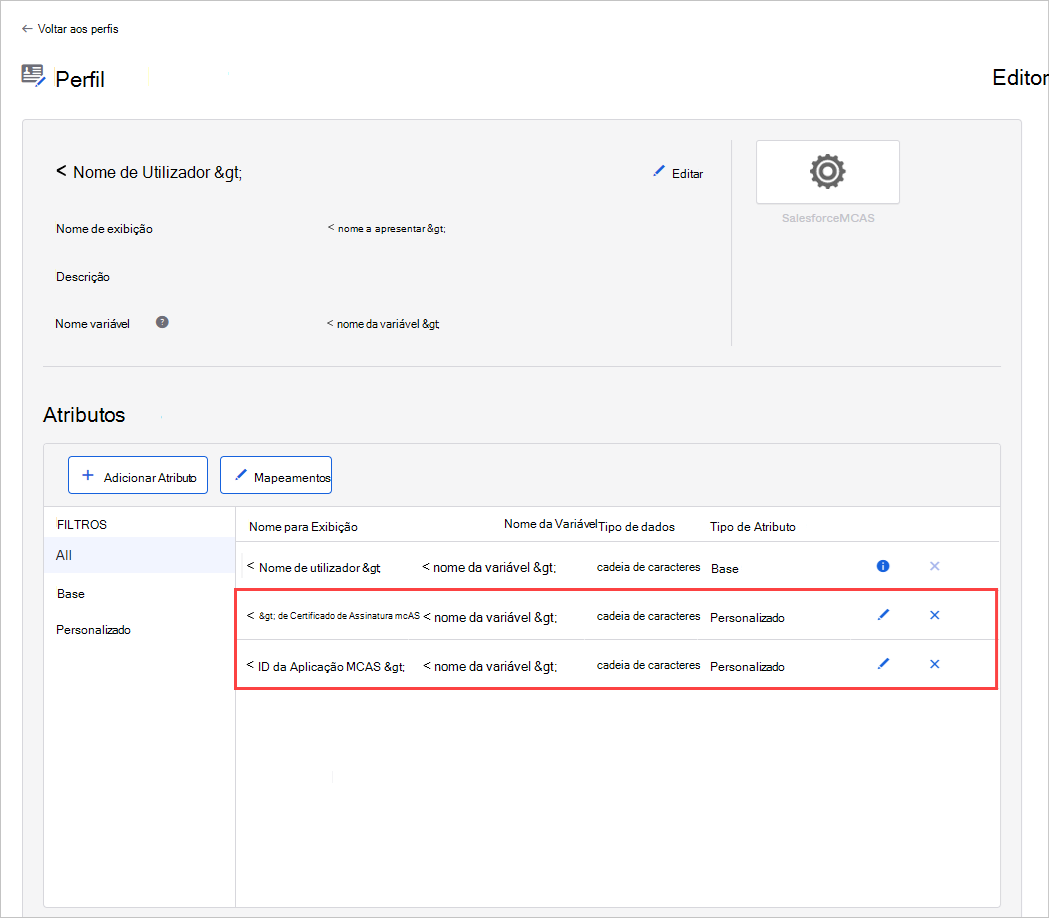The height and width of the screenshot is (918, 1049).
Task: Select the Base filter
Action: point(70,593)
